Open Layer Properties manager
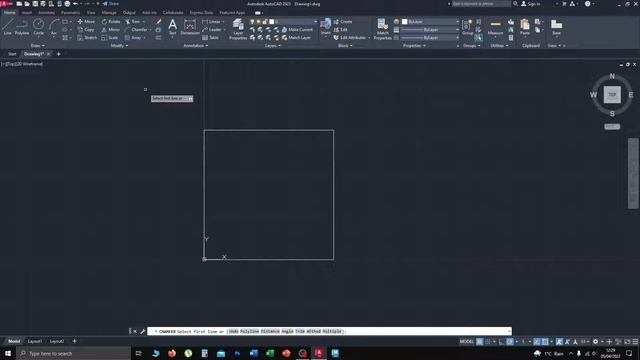 [238, 29]
